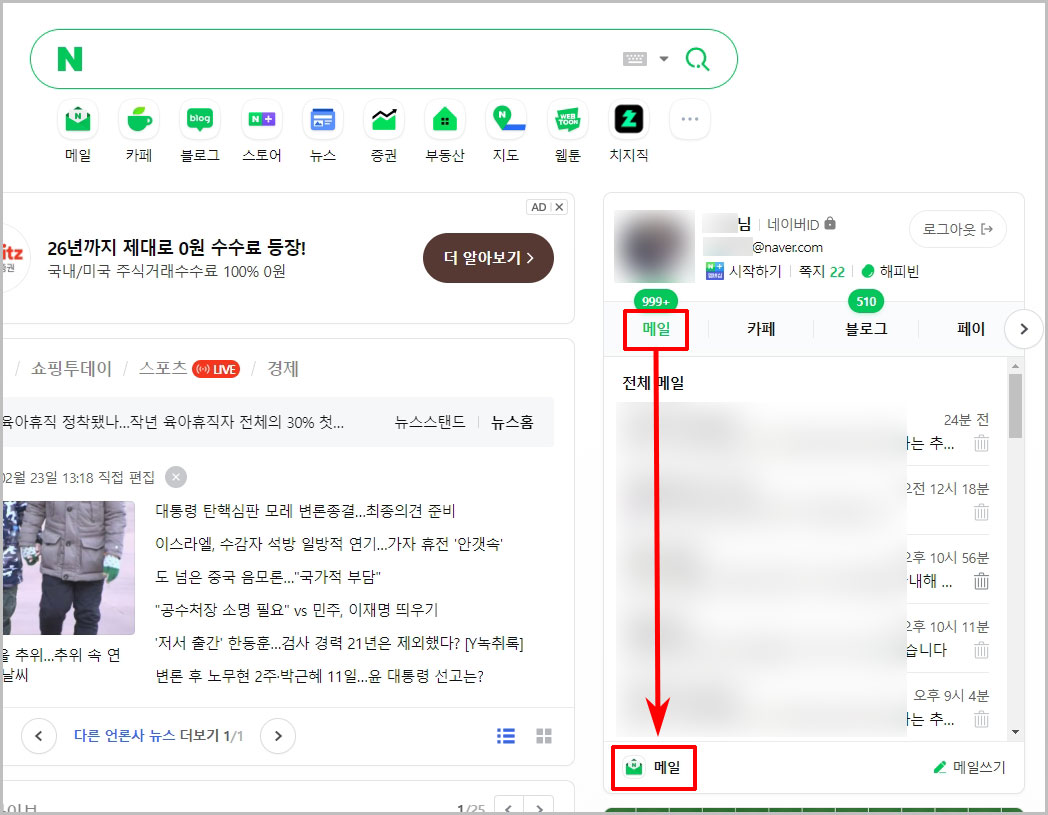
Task: Click the search magnifier icon
Action: click(x=697, y=59)
